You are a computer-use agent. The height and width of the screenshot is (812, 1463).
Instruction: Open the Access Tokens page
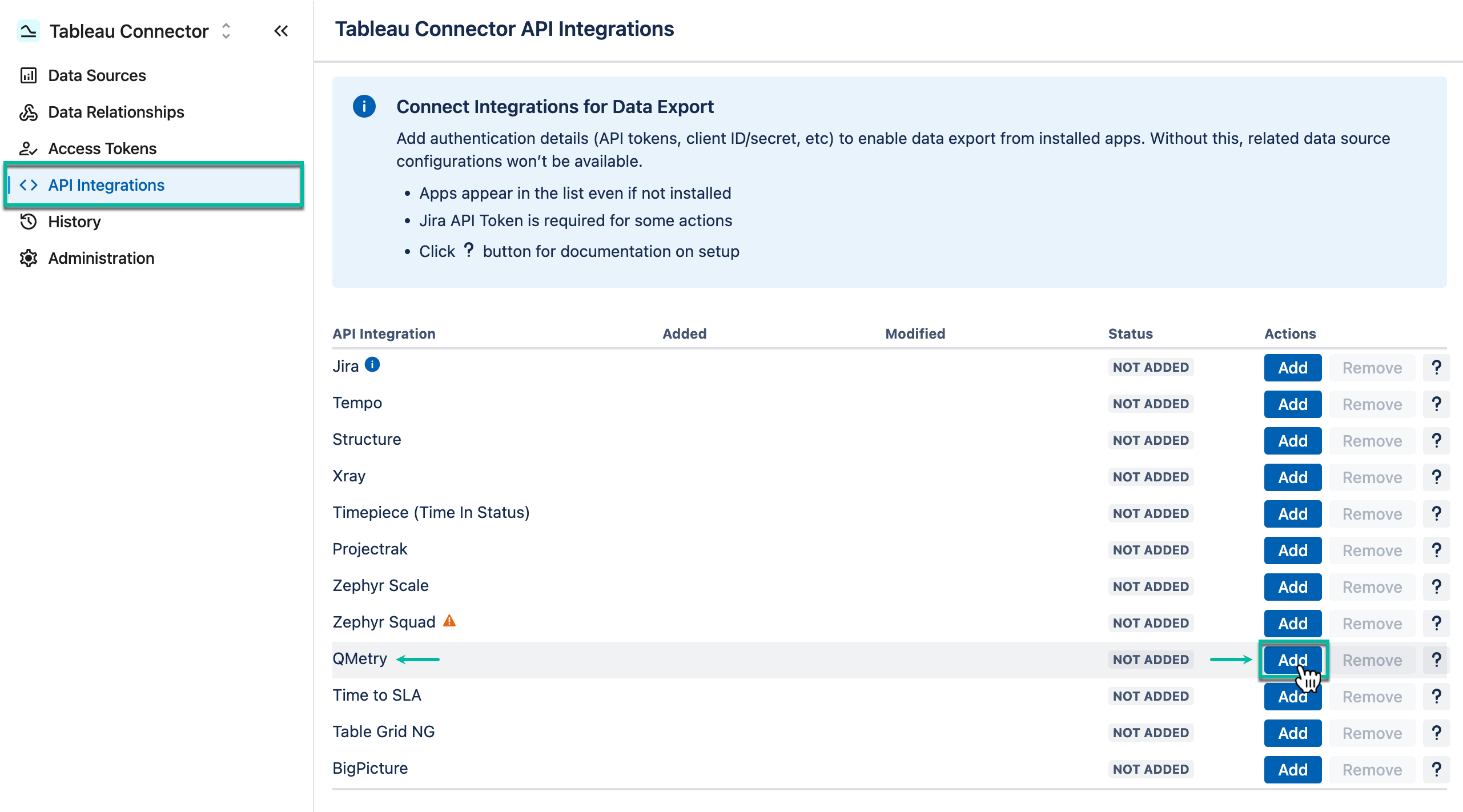tap(102, 148)
